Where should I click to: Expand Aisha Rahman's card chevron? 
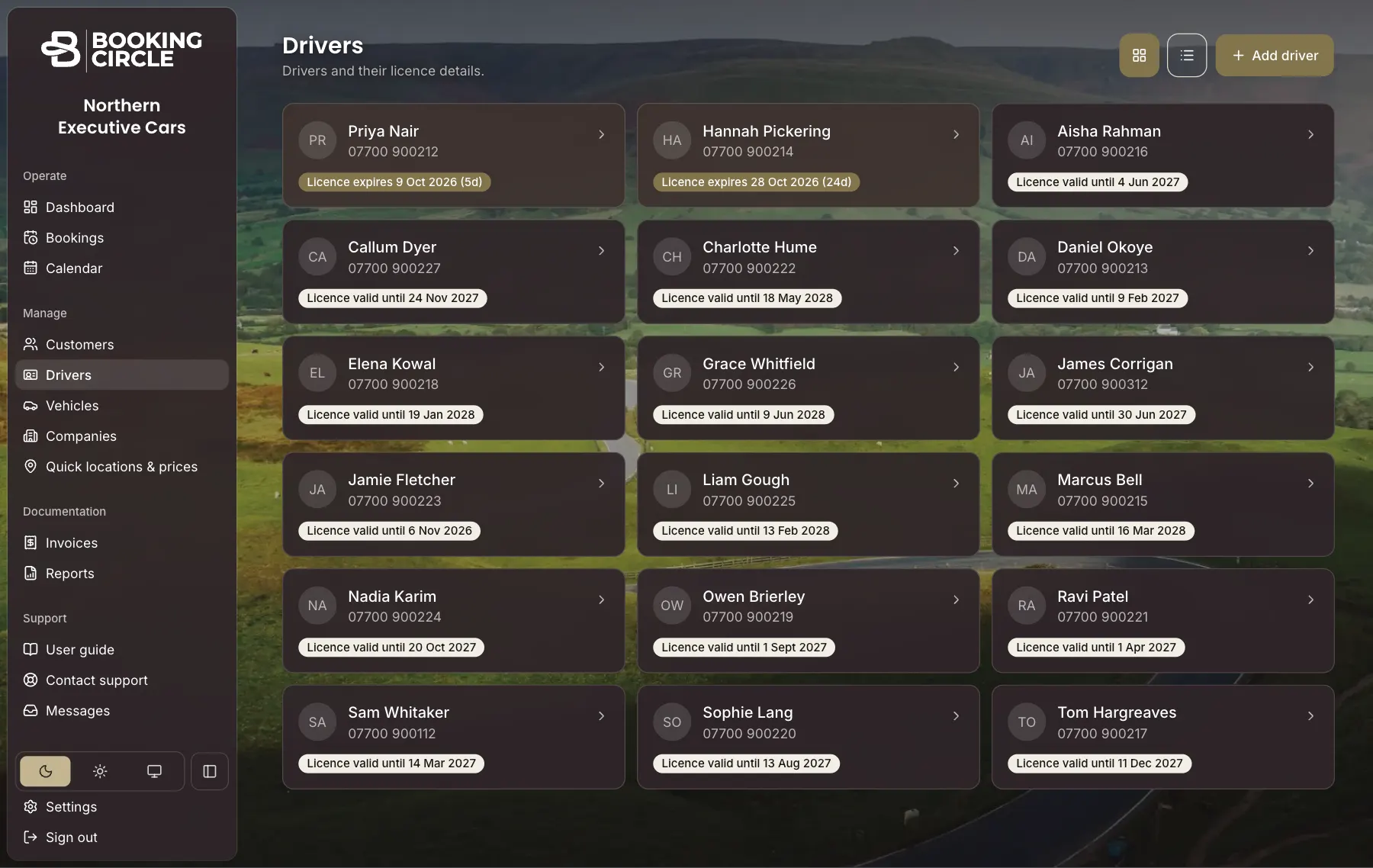pyautogui.click(x=1310, y=134)
